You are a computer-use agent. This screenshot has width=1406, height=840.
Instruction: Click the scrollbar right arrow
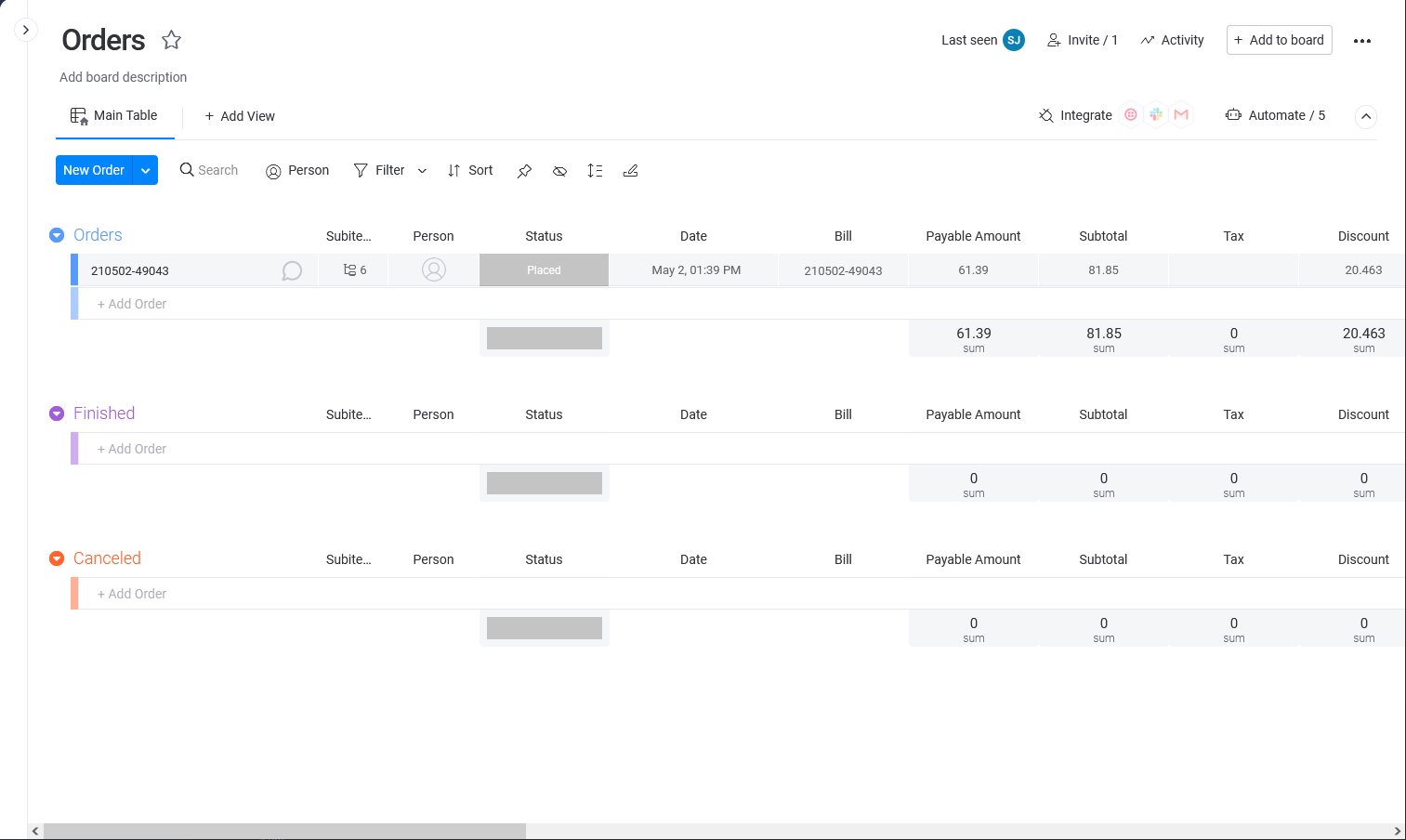click(1397, 831)
